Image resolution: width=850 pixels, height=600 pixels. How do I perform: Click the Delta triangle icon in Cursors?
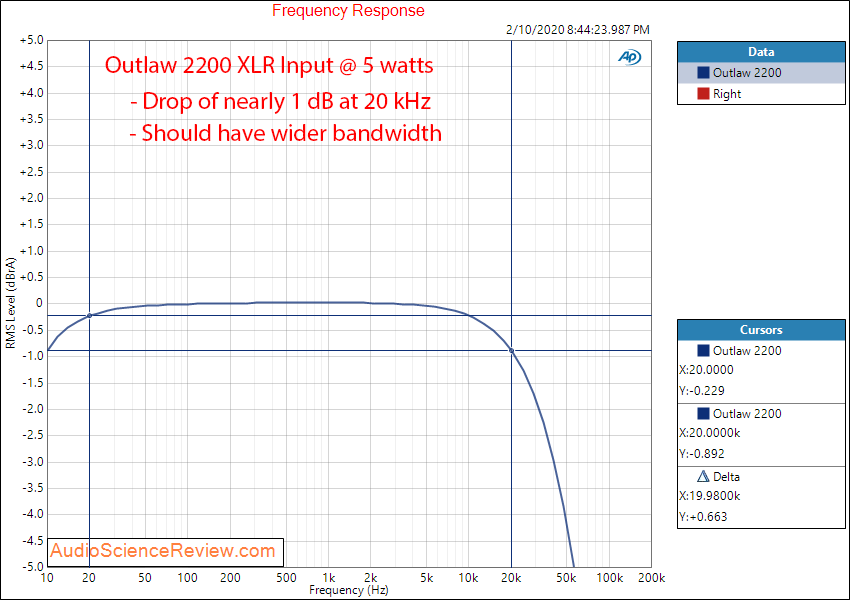click(x=703, y=476)
